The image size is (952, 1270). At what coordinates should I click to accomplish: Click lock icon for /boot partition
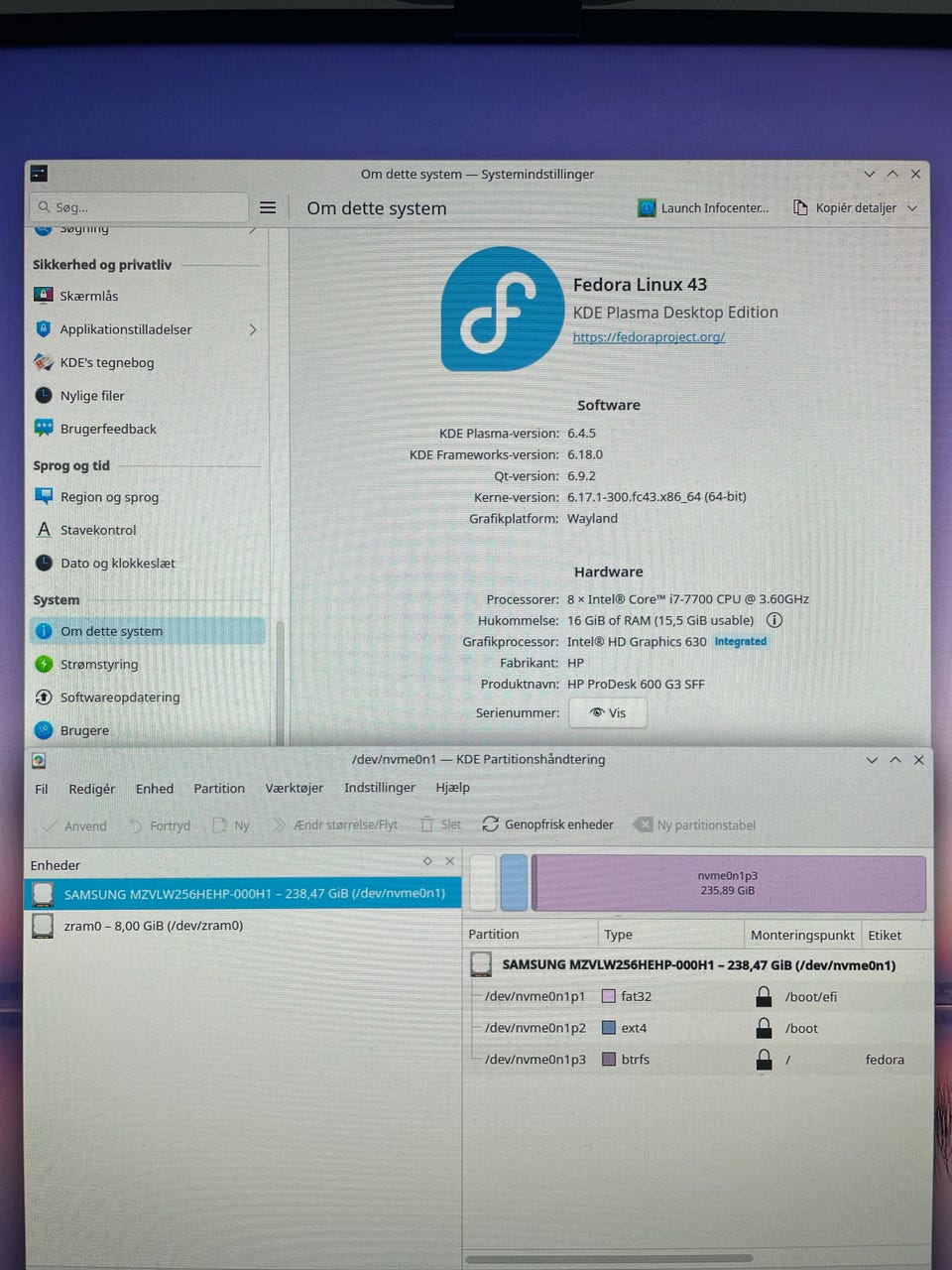[764, 1028]
